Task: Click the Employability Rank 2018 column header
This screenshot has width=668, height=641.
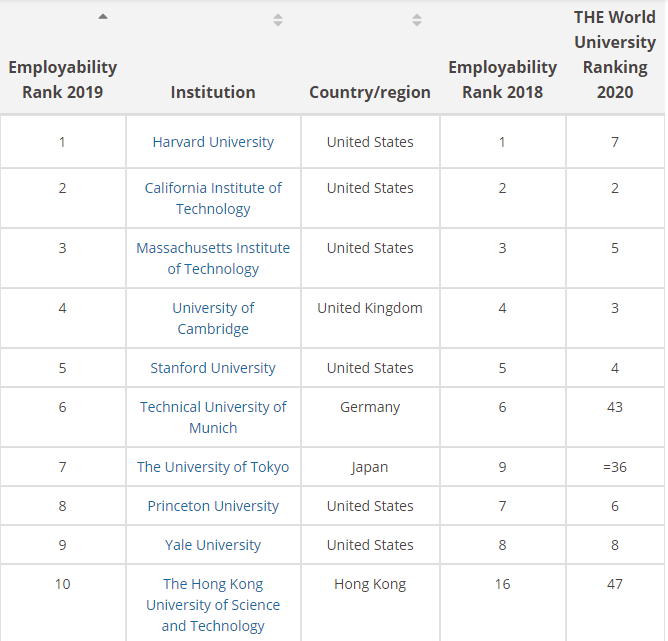Action: (502, 80)
